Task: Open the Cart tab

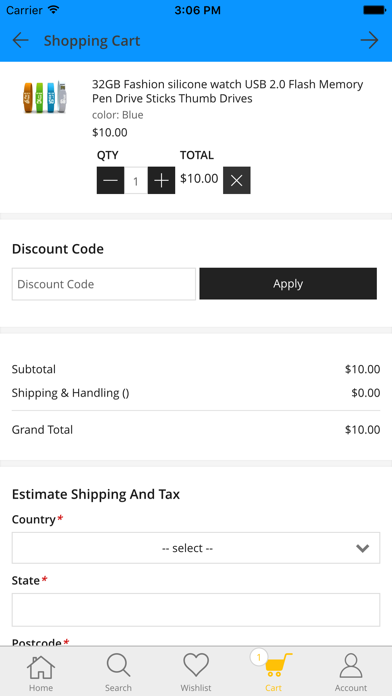Action: click(273, 672)
